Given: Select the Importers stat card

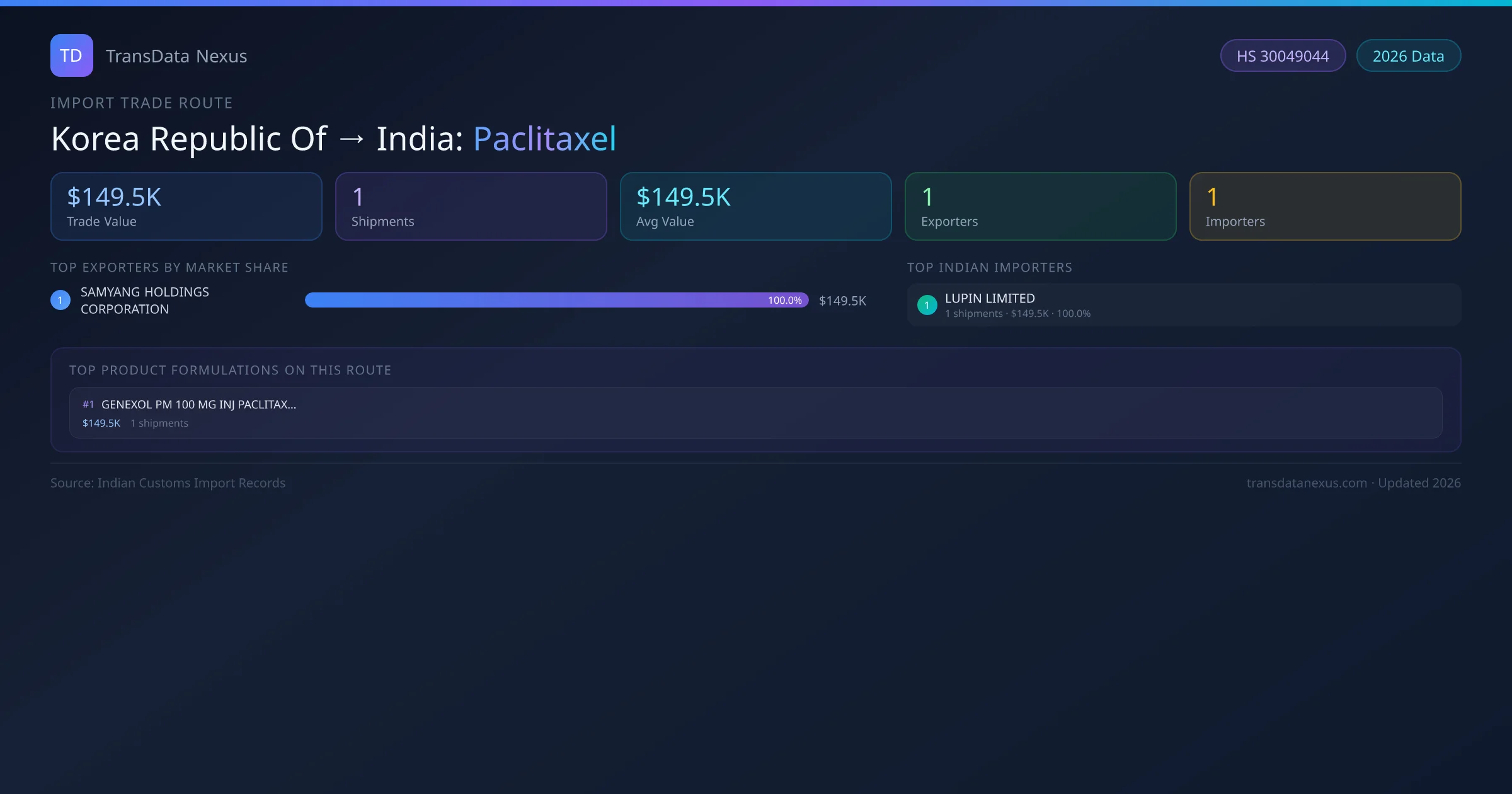Looking at the screenshot, I should pos(1326,206).
